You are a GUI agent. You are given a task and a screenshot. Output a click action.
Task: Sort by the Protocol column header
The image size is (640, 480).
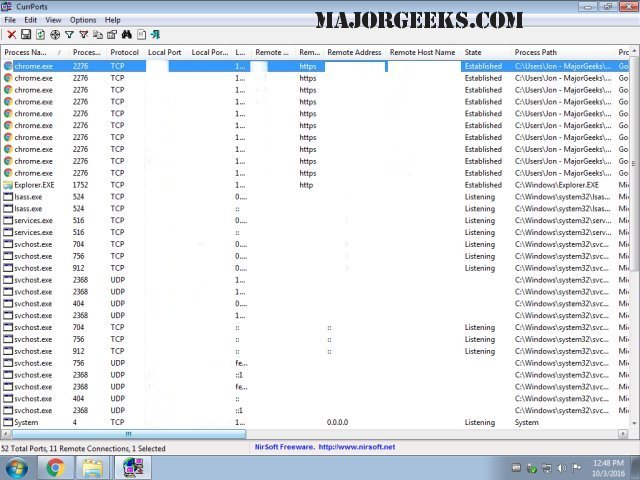tap(124, 52)
